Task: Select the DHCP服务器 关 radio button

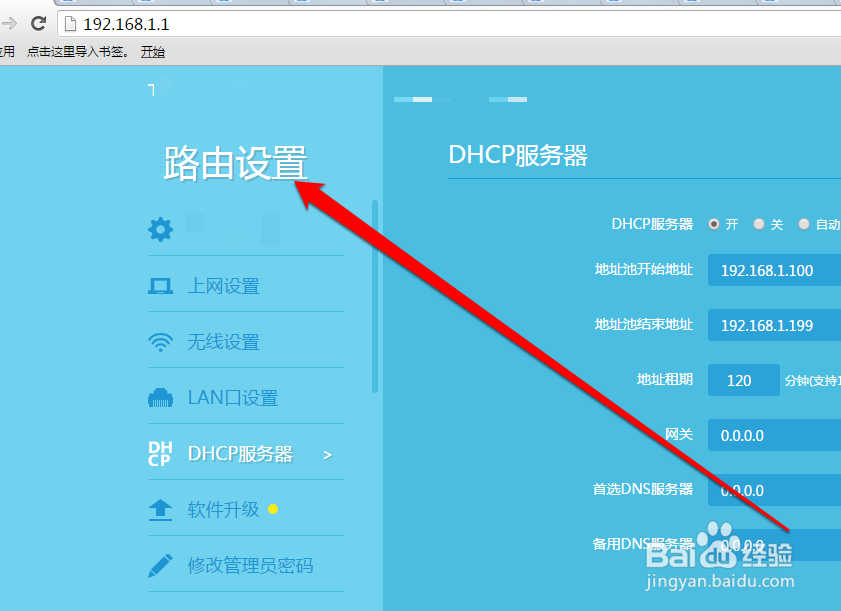Action: pos(759,224)
